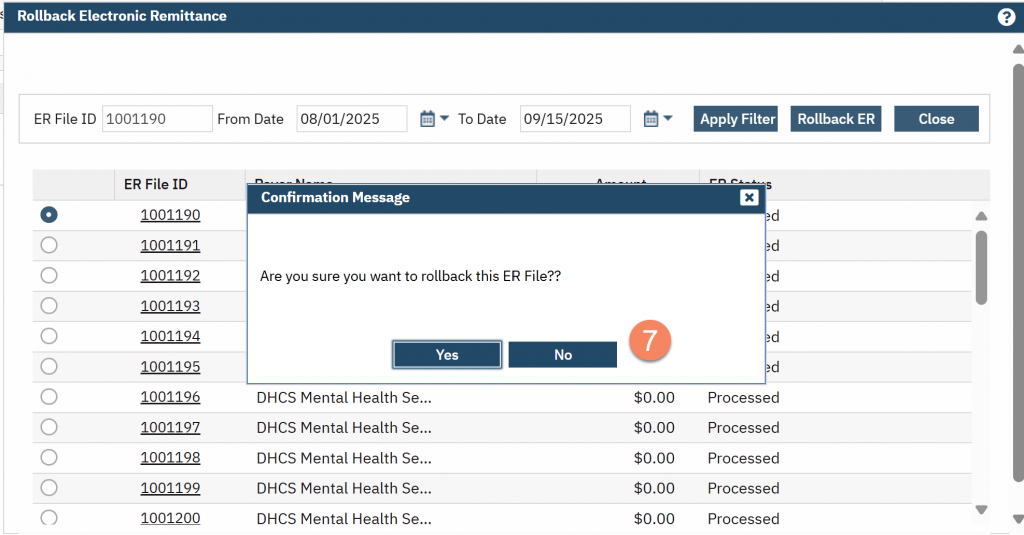Click the From Date input field

(x=351, y=119)
